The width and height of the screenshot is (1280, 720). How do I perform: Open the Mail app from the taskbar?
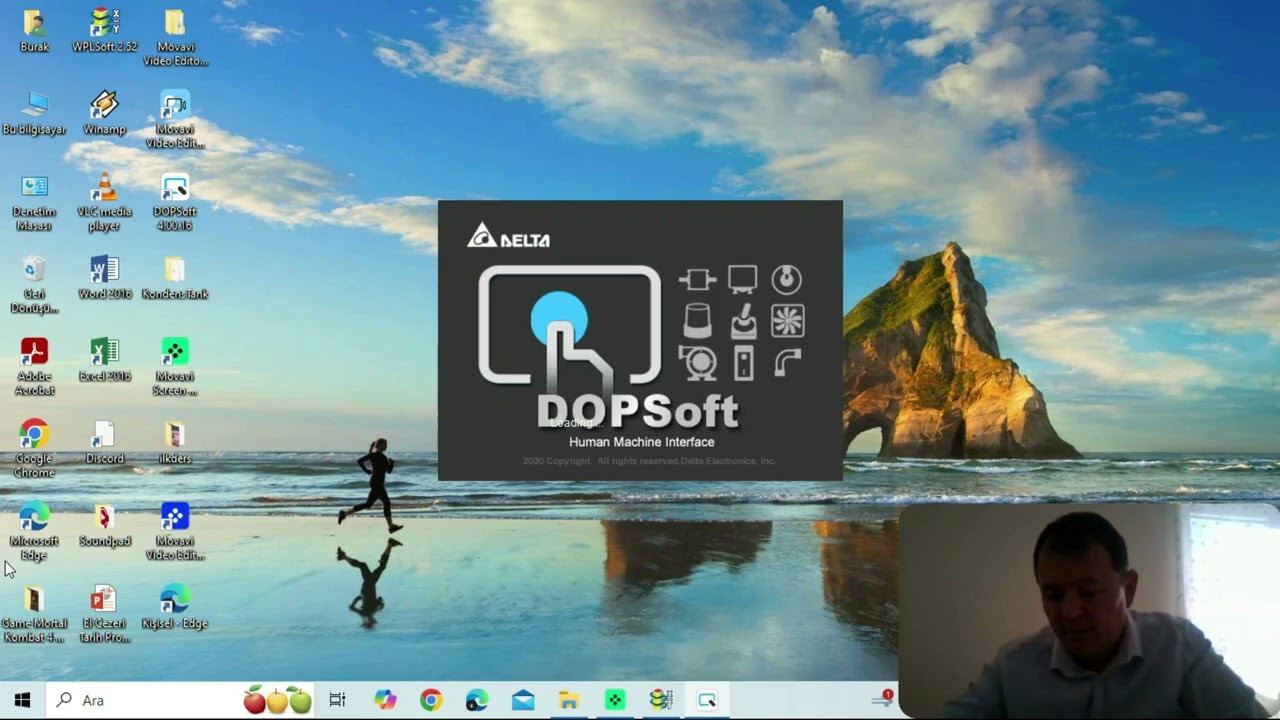click(523, 700)
